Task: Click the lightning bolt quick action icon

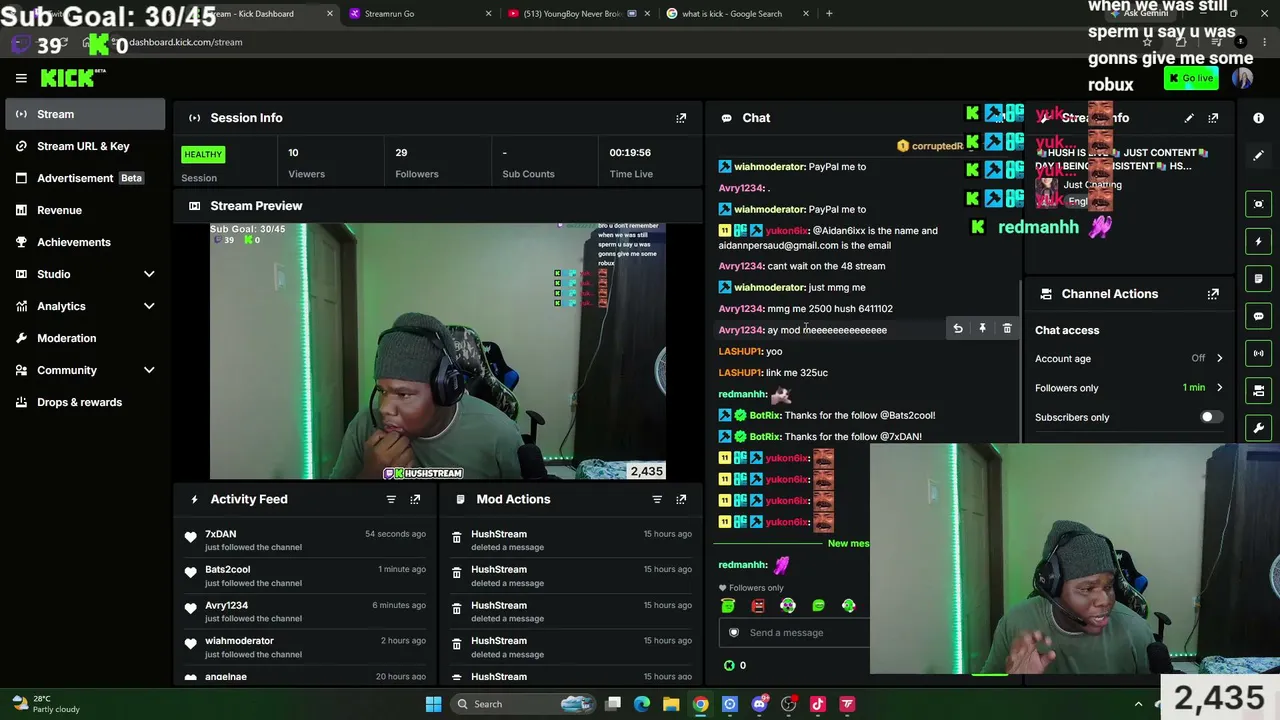Action: coord(1259,241)
